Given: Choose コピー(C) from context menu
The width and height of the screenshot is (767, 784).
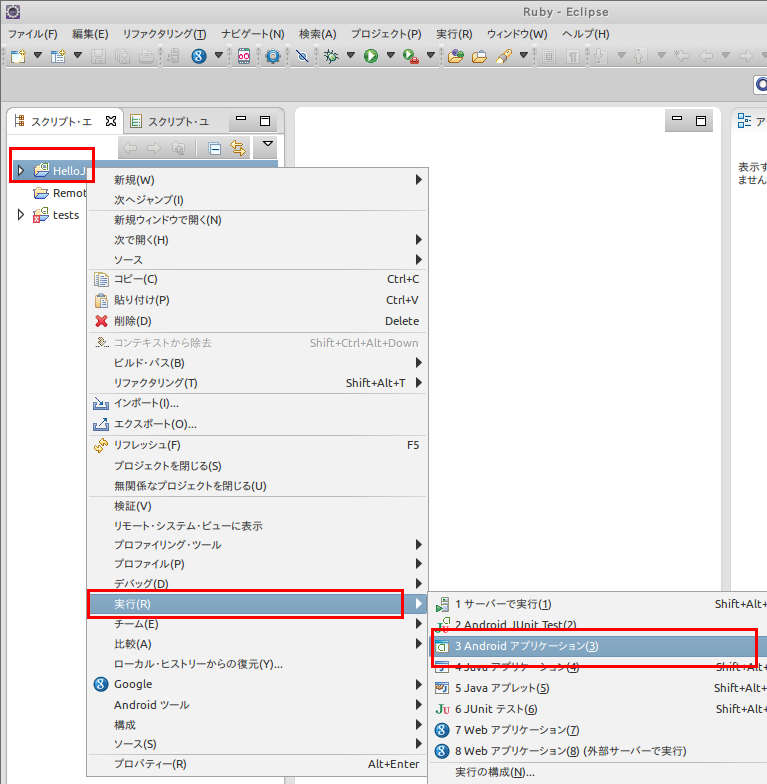Looking at the screenshot, I should [258, 279].
